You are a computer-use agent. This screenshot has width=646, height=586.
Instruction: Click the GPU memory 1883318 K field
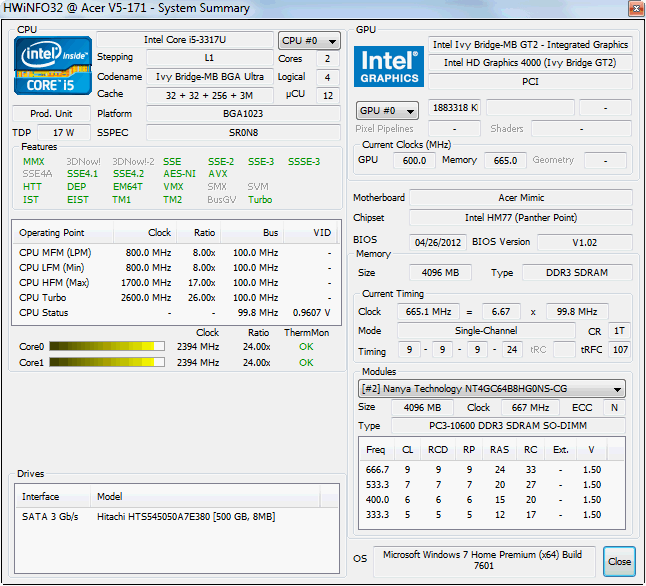(x=454, y=108)
